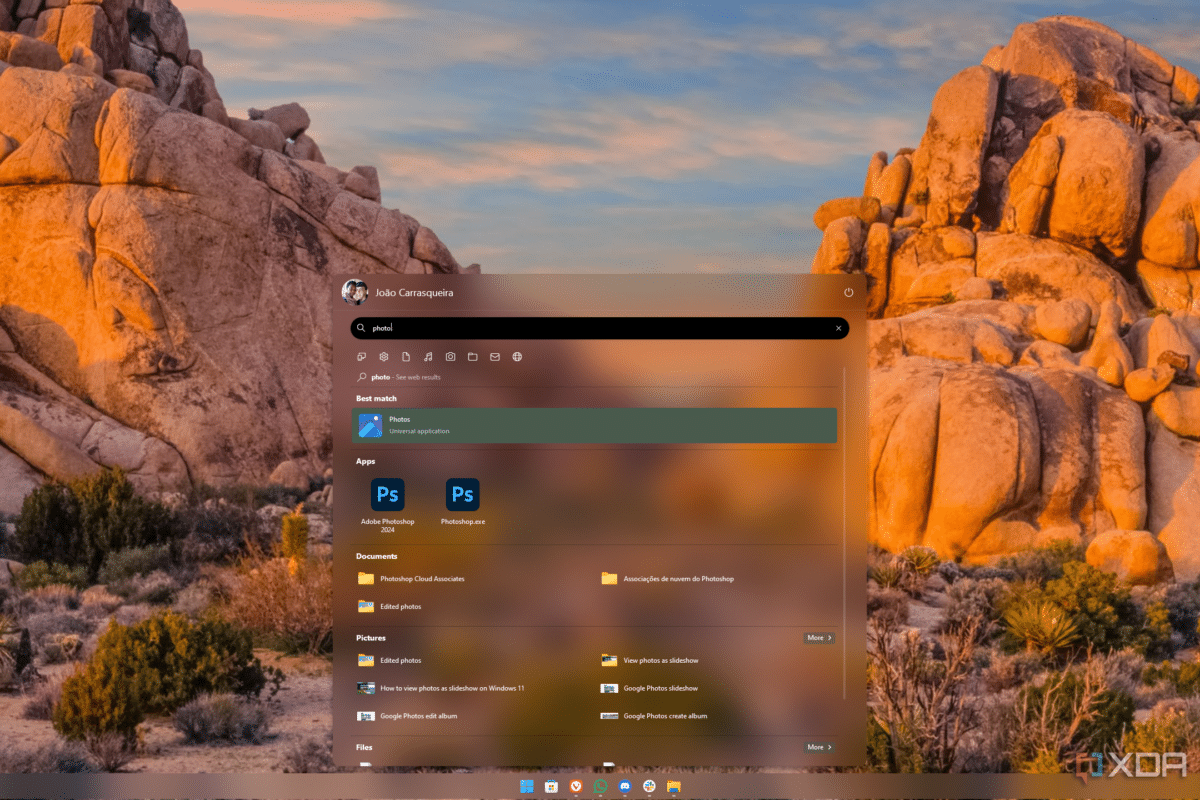This screenshot has height=800, width=1200.
Task: Expand More in Files section
Action: coord(819,747)
